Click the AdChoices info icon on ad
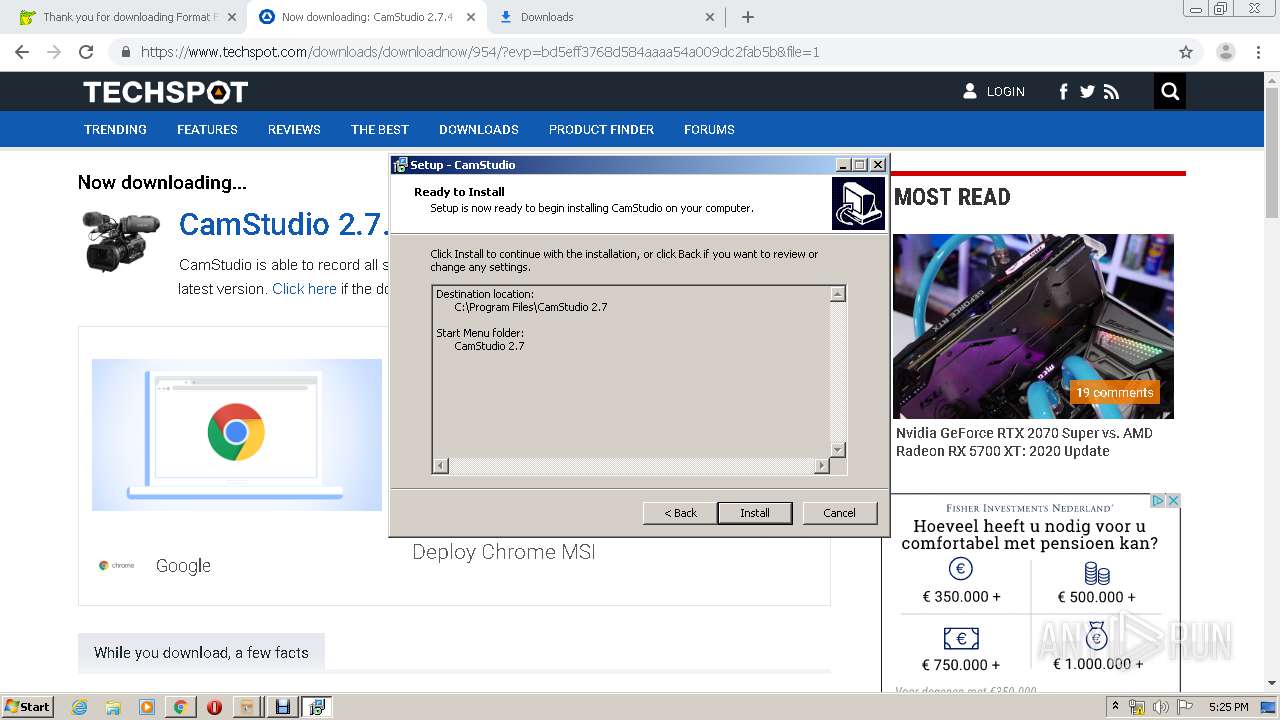Screen dimensions: 1280x720 click(x=1158, y=500)
